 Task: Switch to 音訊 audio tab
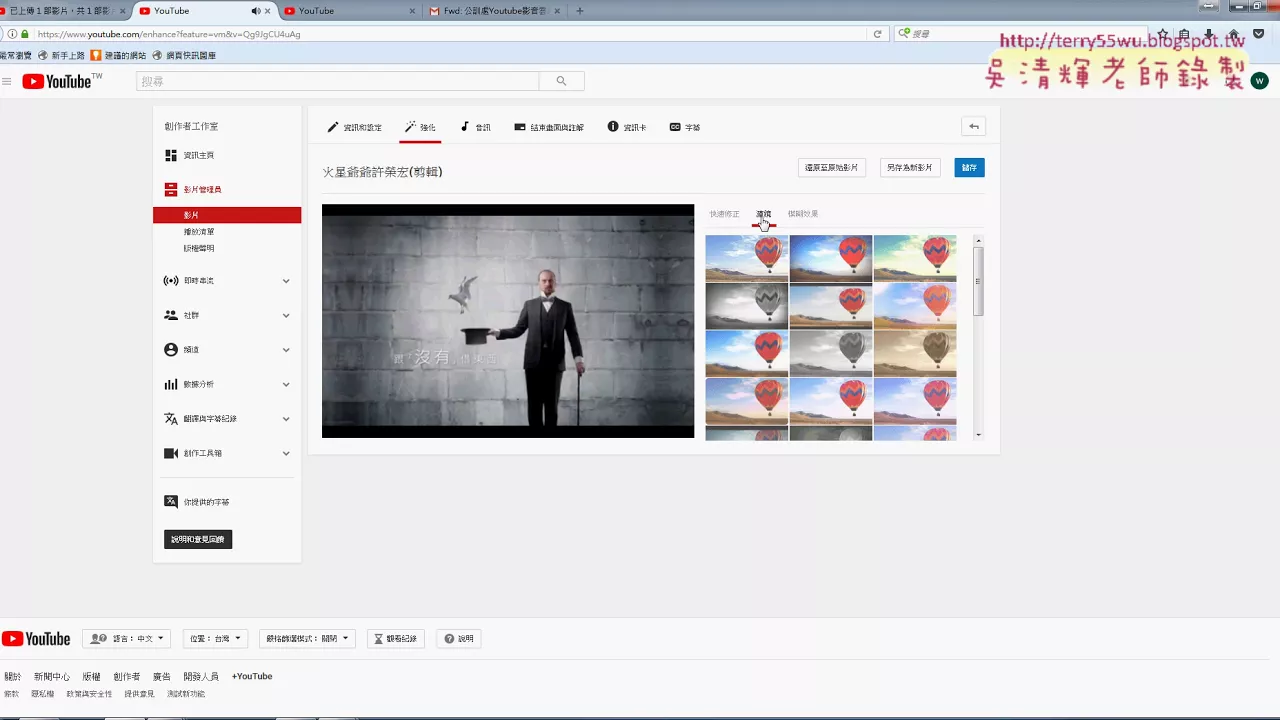pos(476,127)
